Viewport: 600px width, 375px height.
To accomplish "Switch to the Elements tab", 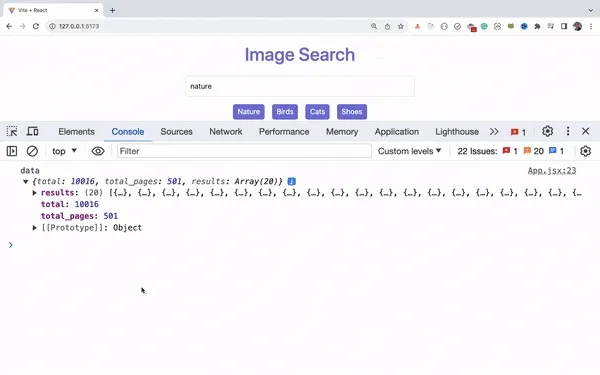I will [x=76, y=132].
